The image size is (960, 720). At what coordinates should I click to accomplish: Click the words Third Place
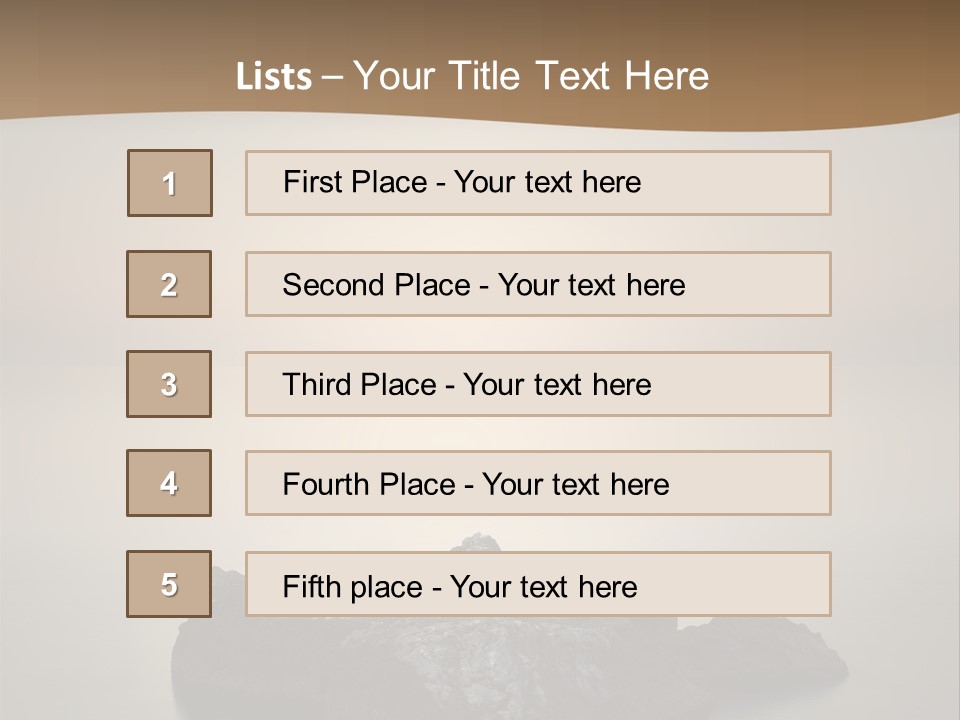tap(359, 385)
